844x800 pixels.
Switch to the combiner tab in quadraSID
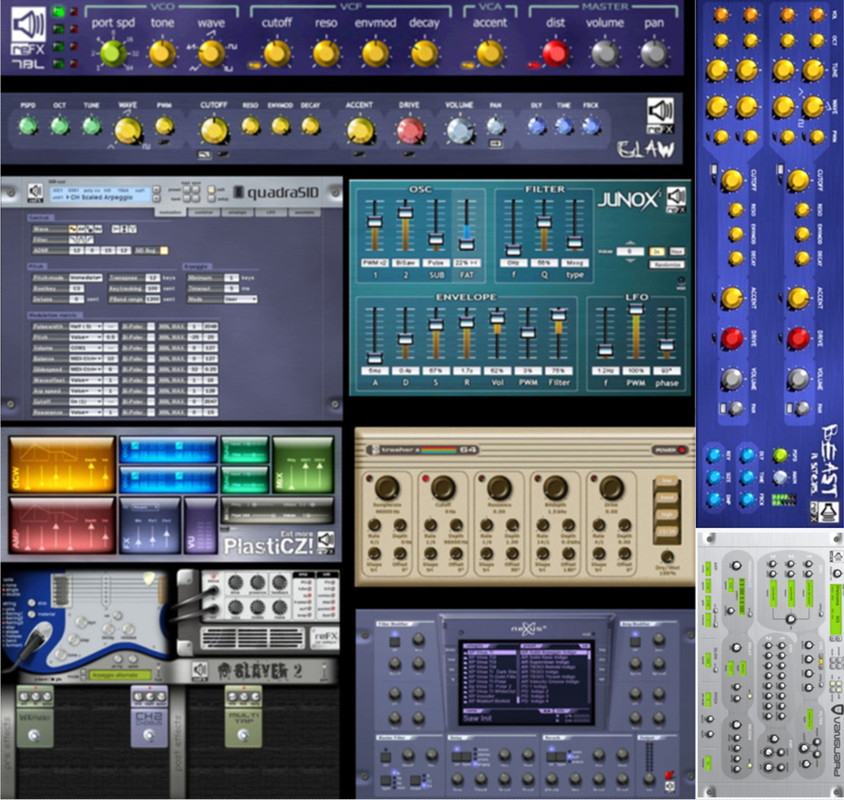pos(204,213)
